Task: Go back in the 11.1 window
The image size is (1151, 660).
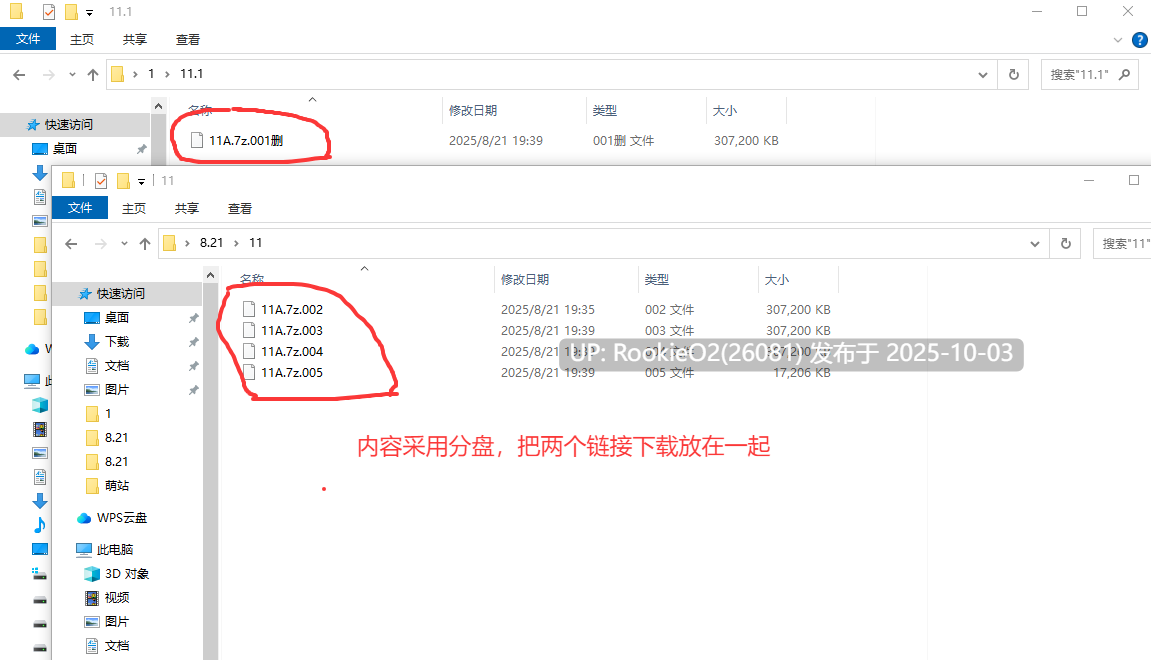Action: 20,74
